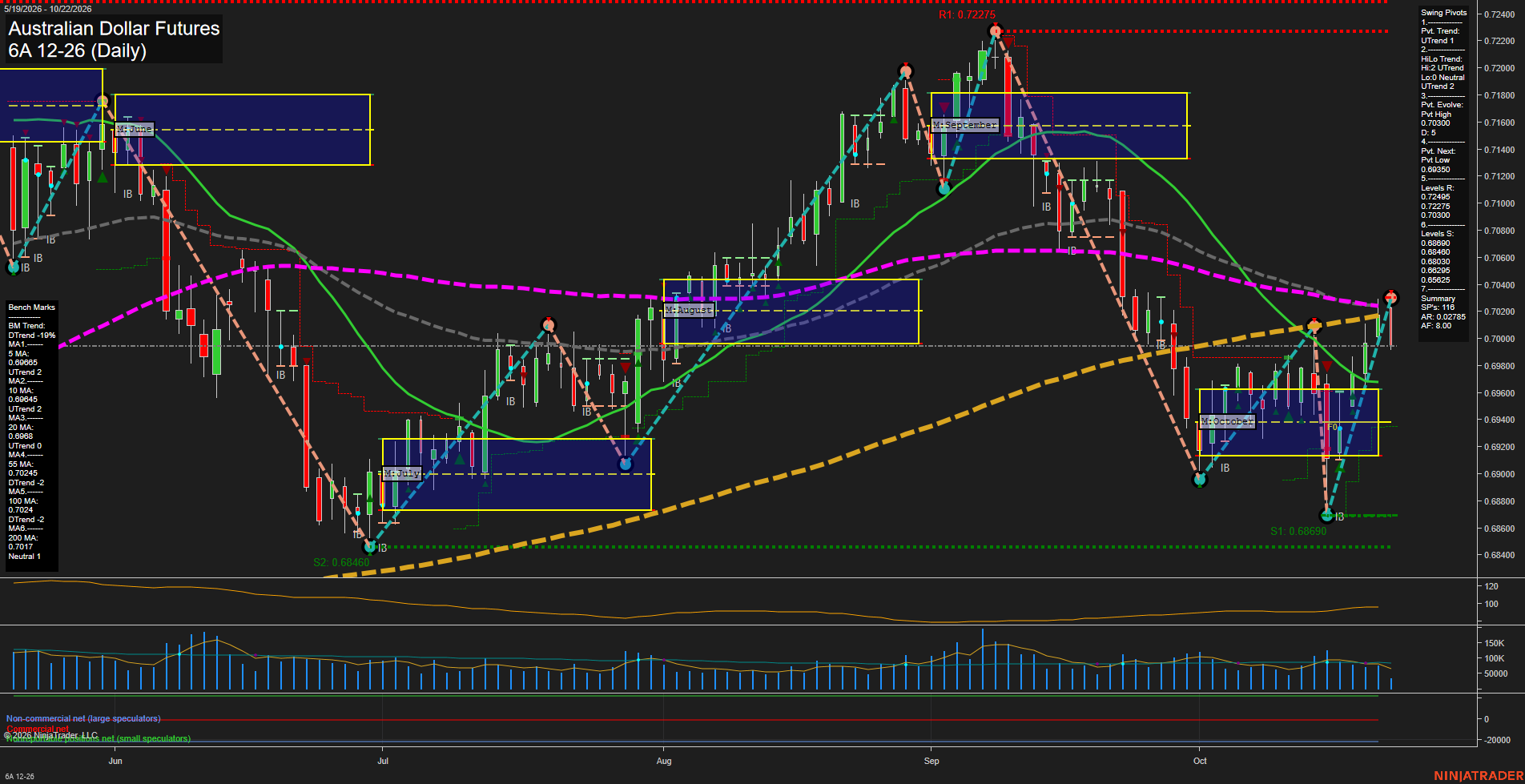
Task: Click the 'AR: 0.02785' summary value
Action: (1443, 317)
